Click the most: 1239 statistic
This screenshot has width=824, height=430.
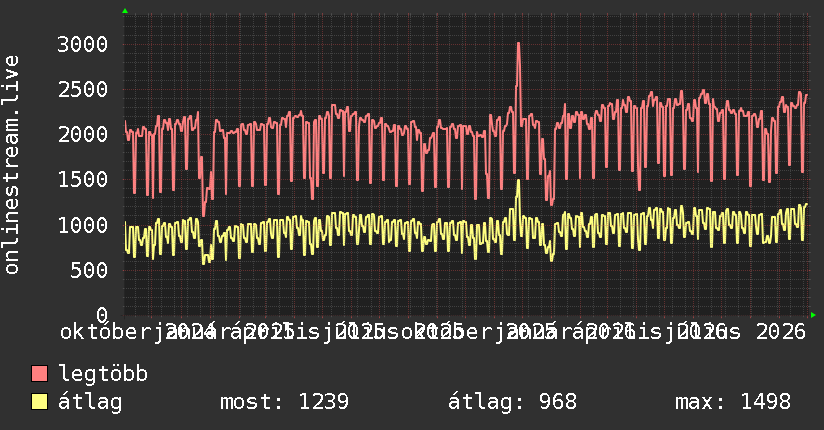click(x=284, y=402)
